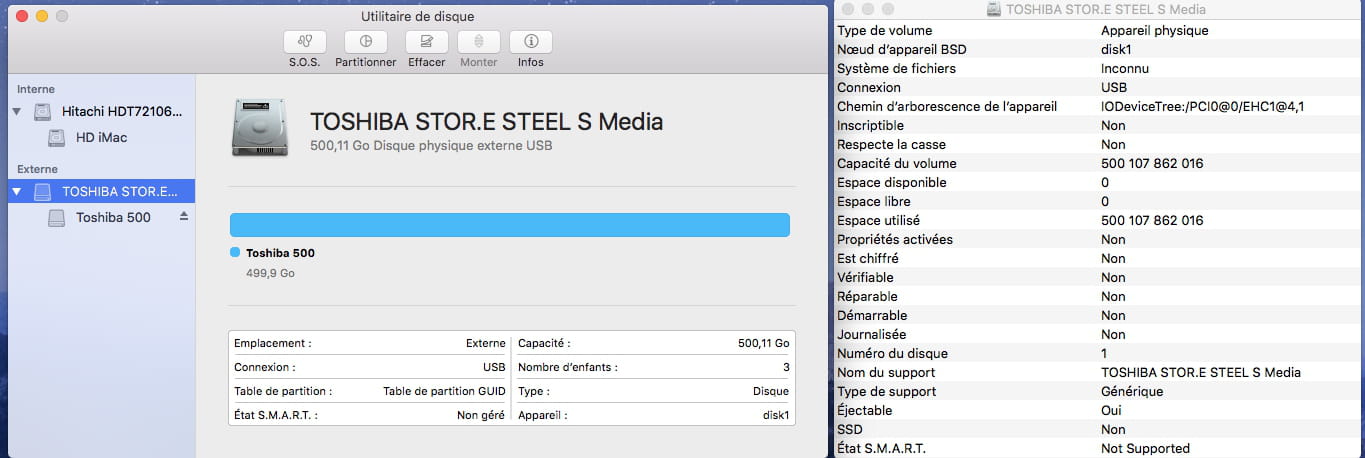Image resolution: width=1365 pixels, height=458 pixels.
Task: Click the Espace utilisé row value
Action: click(1152, 220)
